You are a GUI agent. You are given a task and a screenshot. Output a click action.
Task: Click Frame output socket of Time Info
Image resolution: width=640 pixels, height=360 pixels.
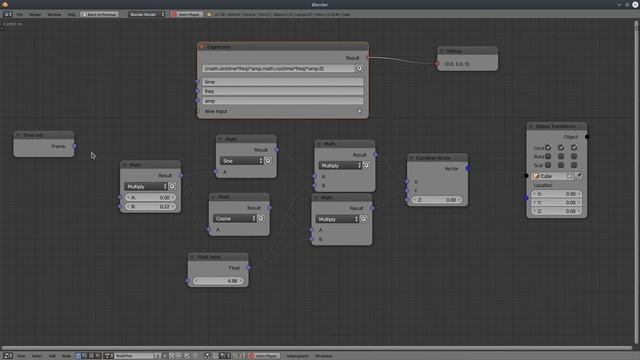pos(74,146)
